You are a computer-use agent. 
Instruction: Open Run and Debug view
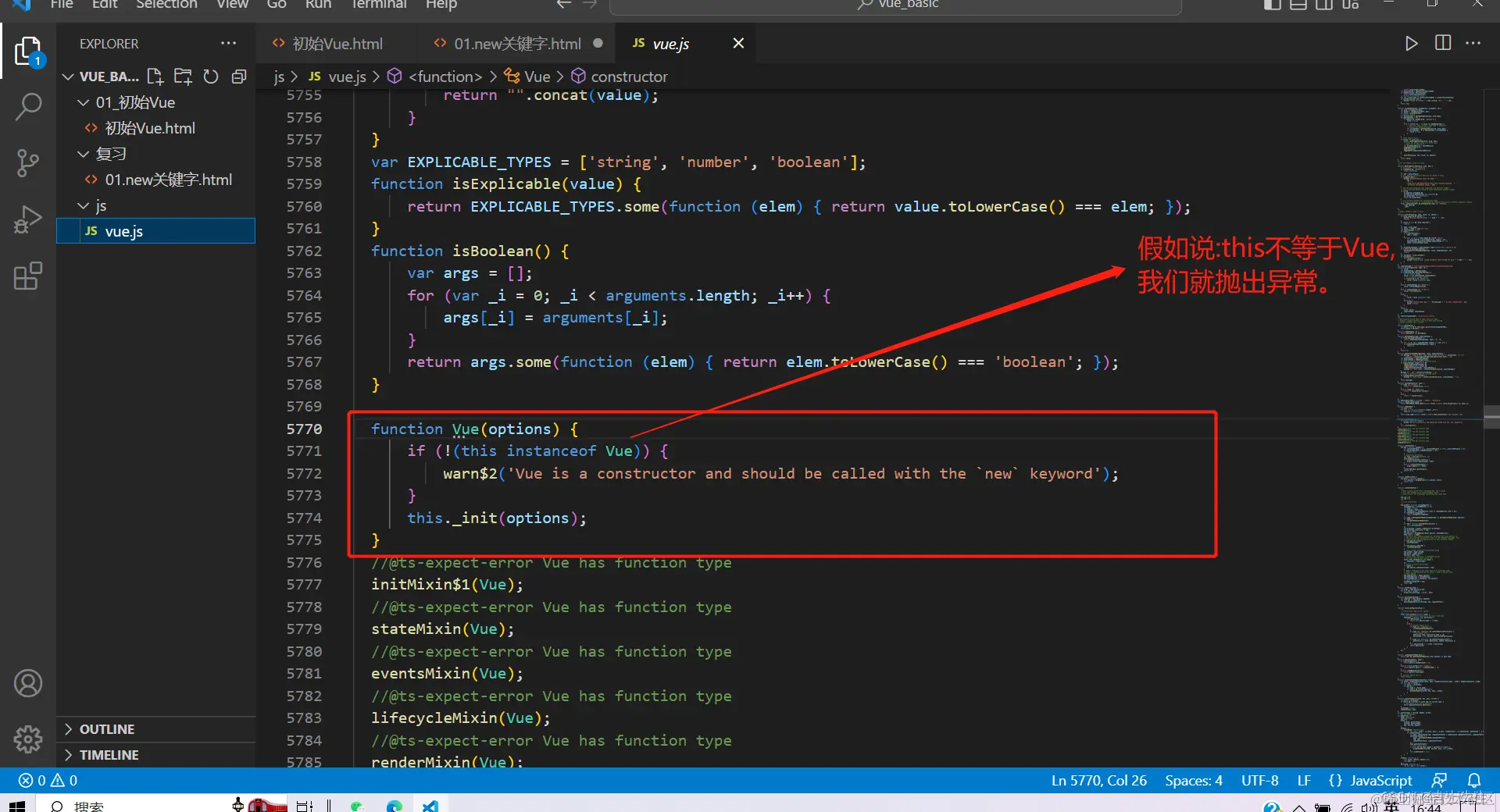[x=28, y=219]
